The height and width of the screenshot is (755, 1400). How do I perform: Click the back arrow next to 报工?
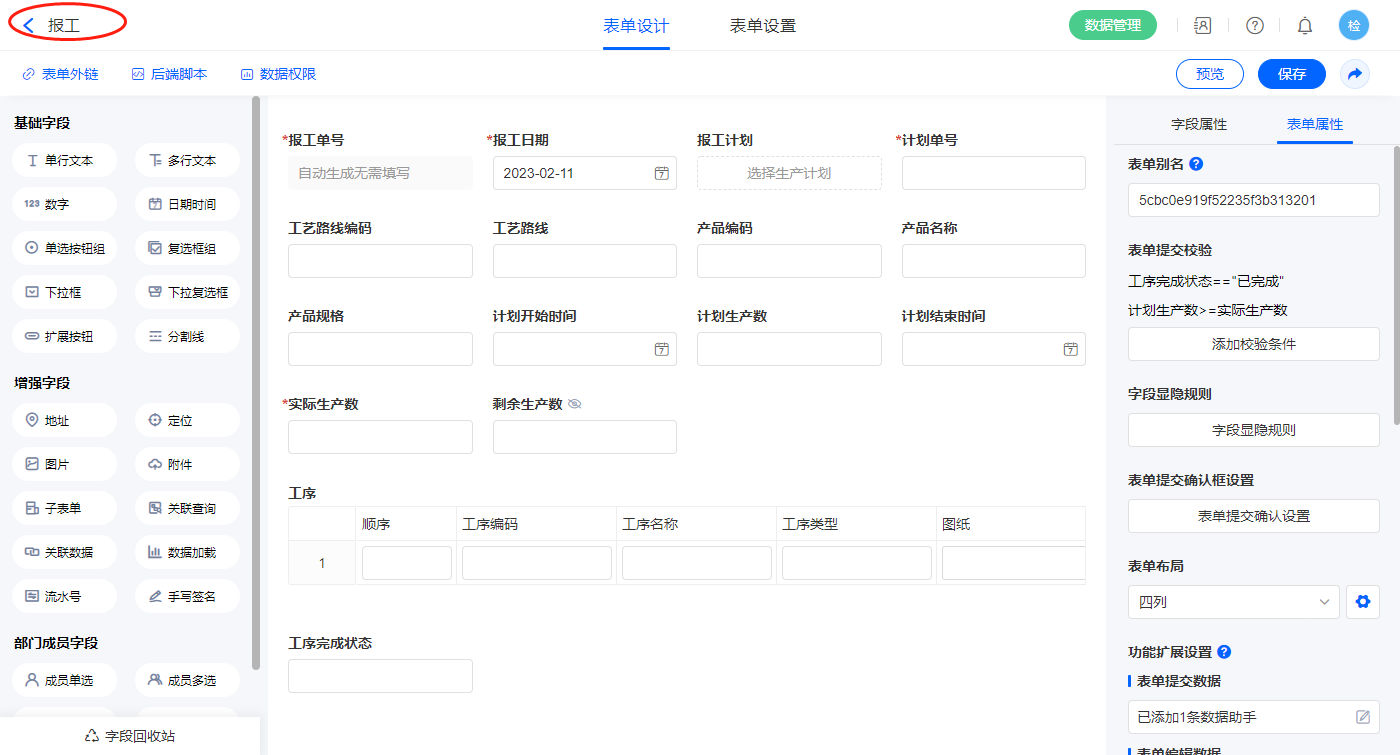(x=28, y=25)
